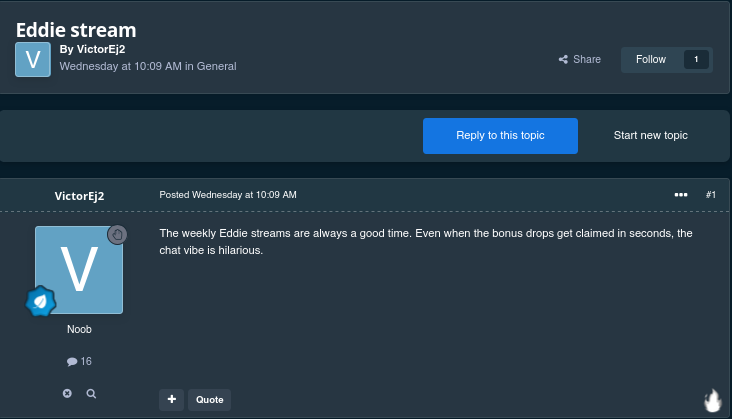Toggle Follow for this topic
Viewport: 732px width, 419px height.
[x=650, y=59]
